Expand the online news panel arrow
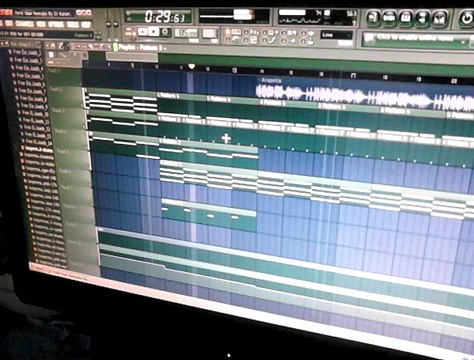 point(464,43)
